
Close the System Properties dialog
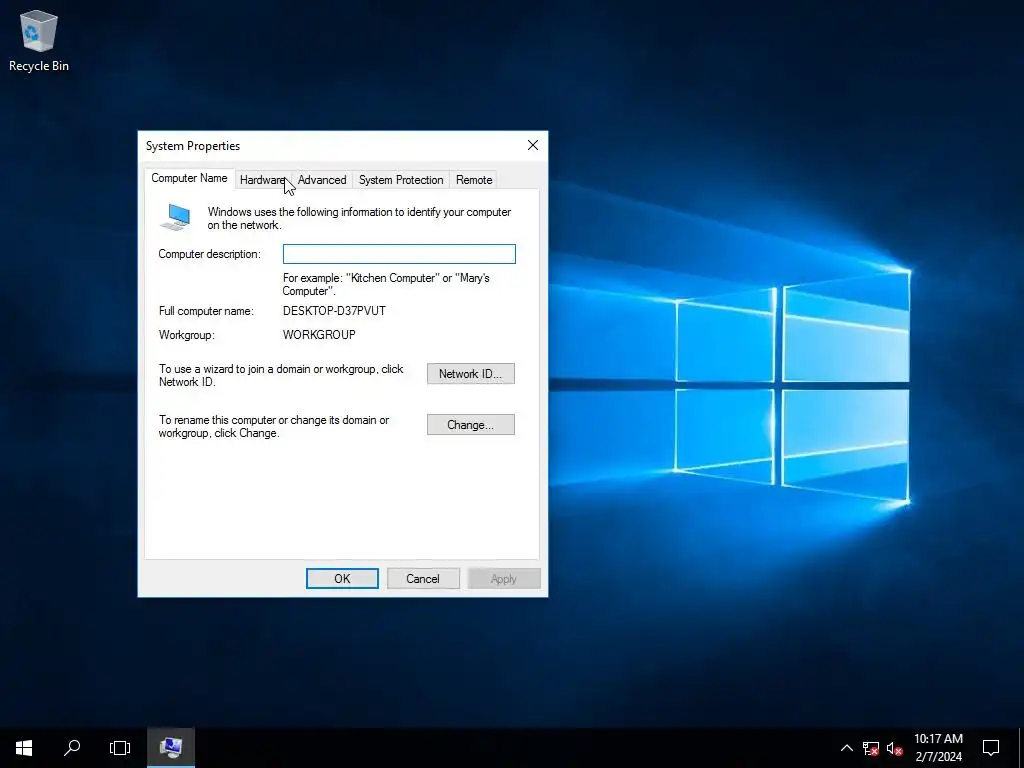click(533, 146)
